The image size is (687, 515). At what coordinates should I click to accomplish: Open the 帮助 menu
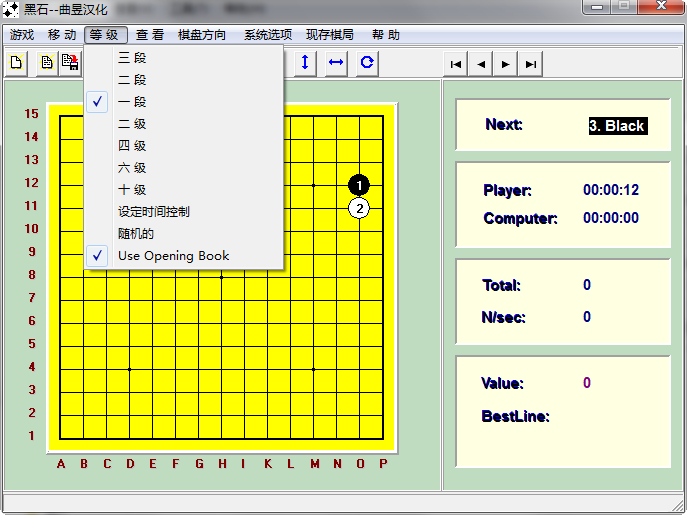pyautogui.click(x=385, y=35)
